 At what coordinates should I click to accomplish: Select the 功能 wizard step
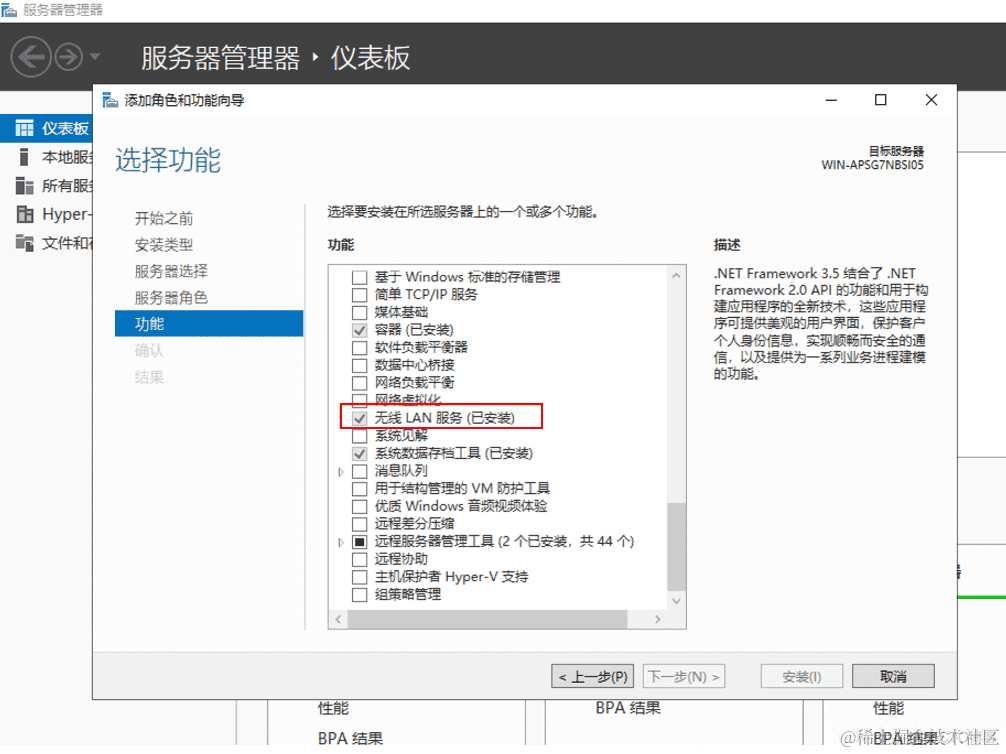point(209,324)
